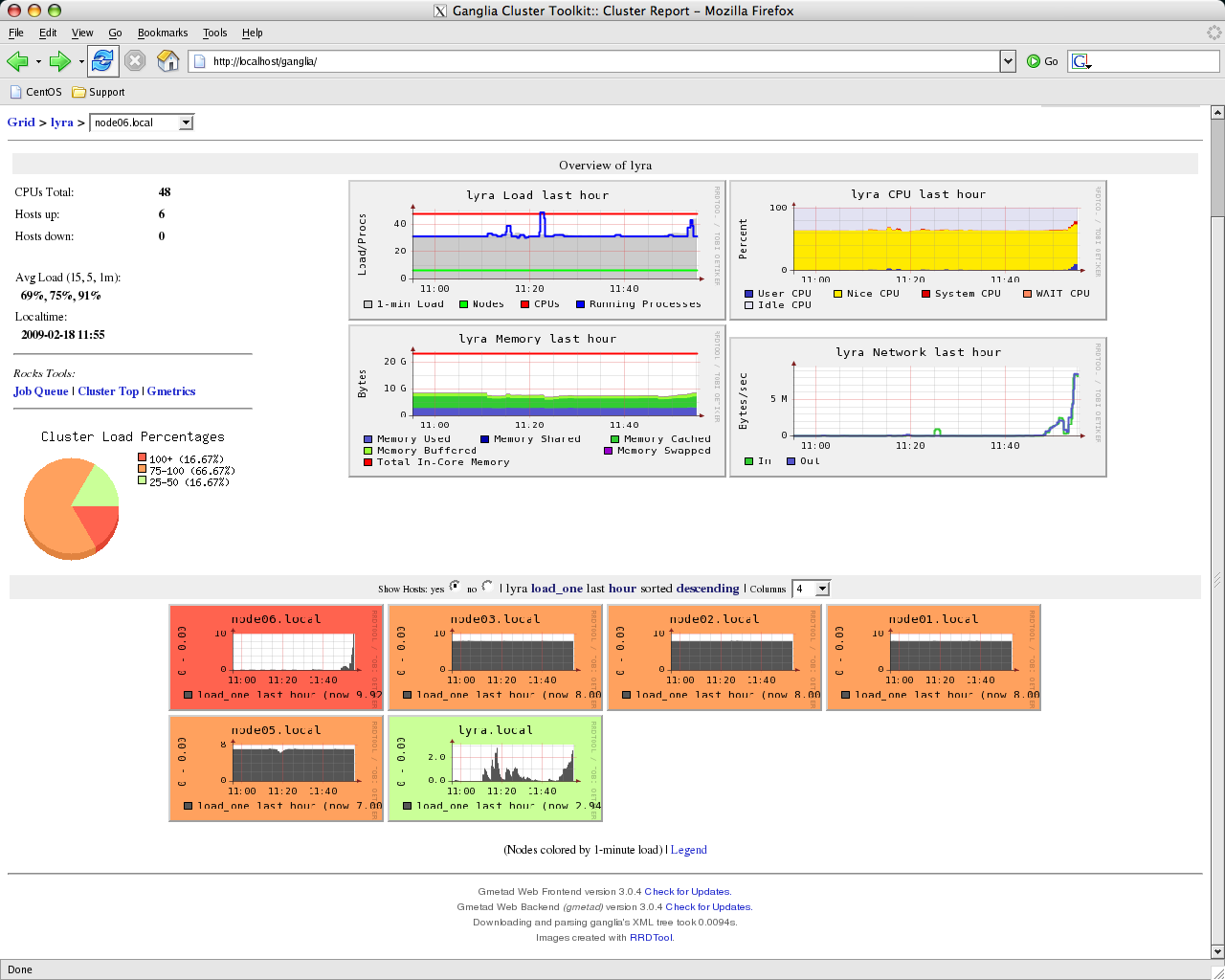This screenshot has width=1225, height=980.
Task: Select the Show Hosts no radio button
Action: tap(488, 586)
